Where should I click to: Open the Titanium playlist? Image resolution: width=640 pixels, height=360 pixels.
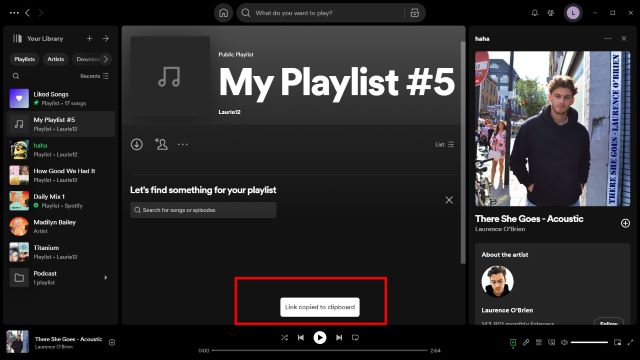tap(61, 252)
